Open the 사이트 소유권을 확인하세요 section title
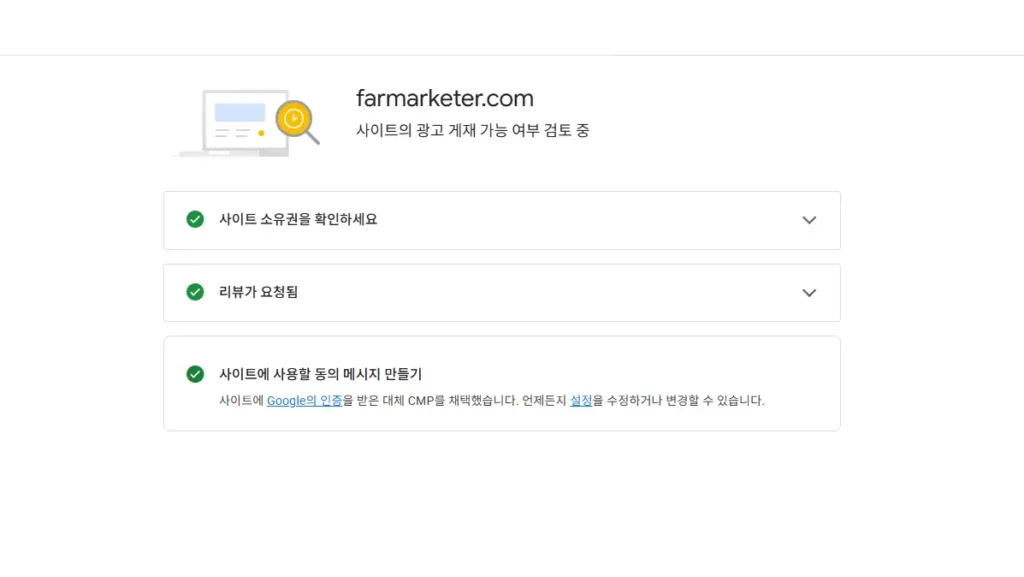 click(x=298, y=220)
